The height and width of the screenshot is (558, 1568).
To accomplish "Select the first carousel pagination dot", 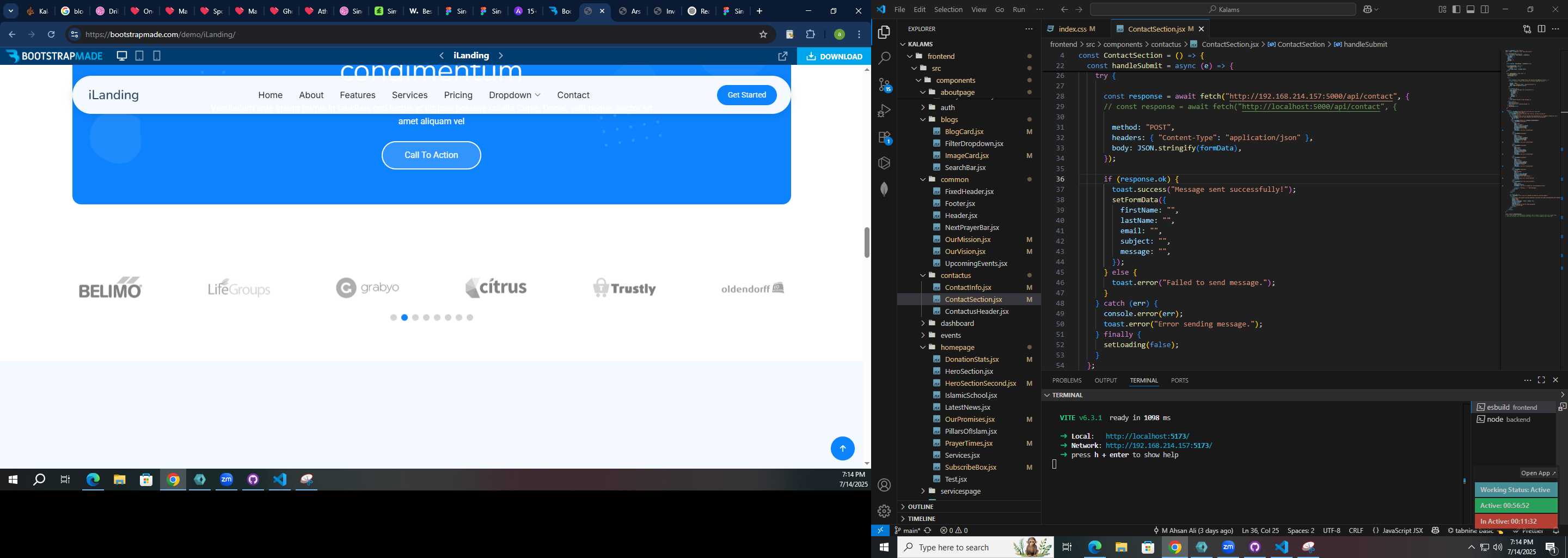I will pos(393,317).
